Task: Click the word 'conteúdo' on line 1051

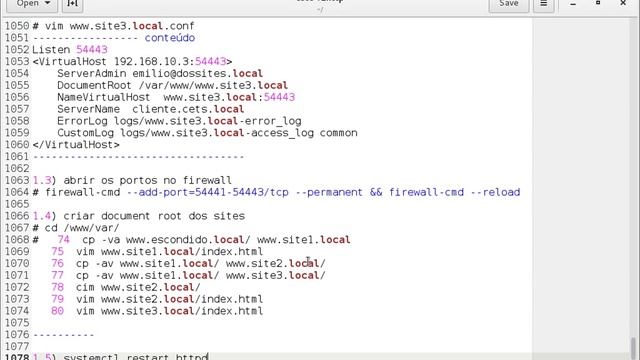Action: [x=169, y=38]
